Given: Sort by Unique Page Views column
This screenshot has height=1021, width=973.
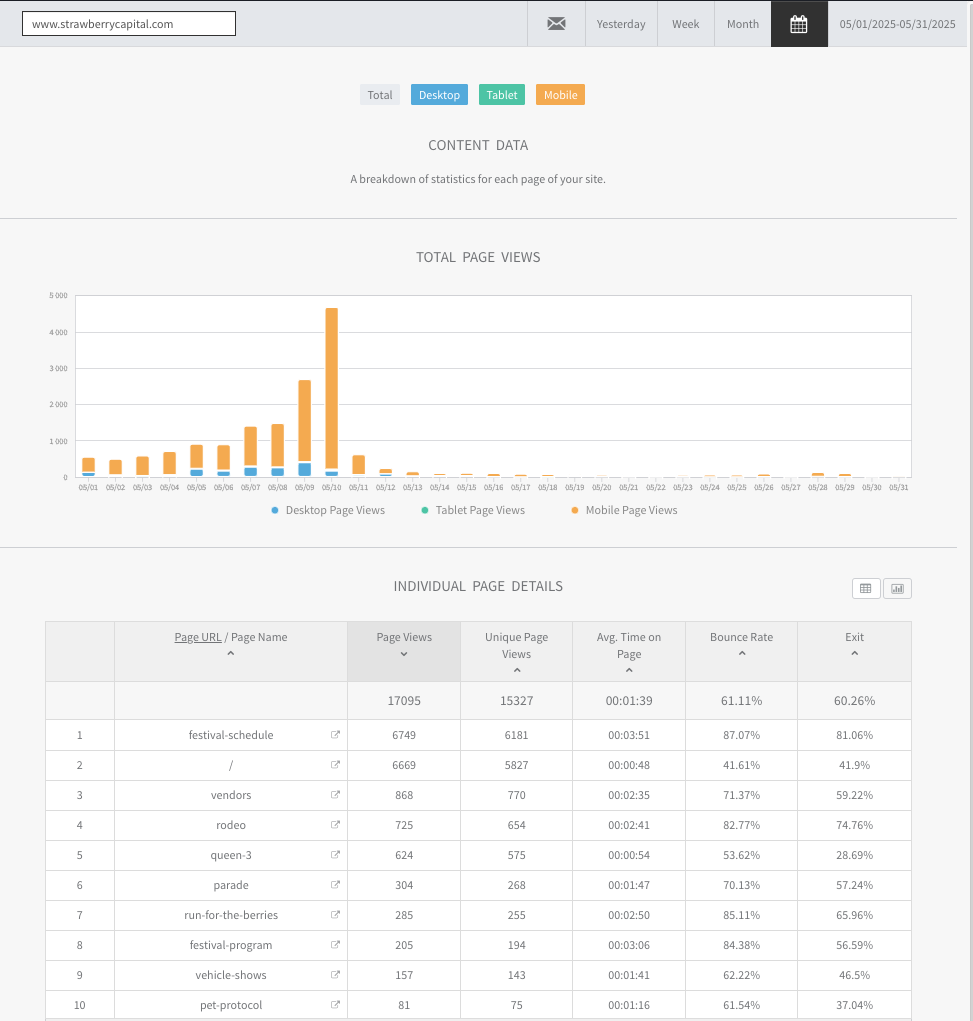Looking at the screenshot, I should (x=516, y=652).
